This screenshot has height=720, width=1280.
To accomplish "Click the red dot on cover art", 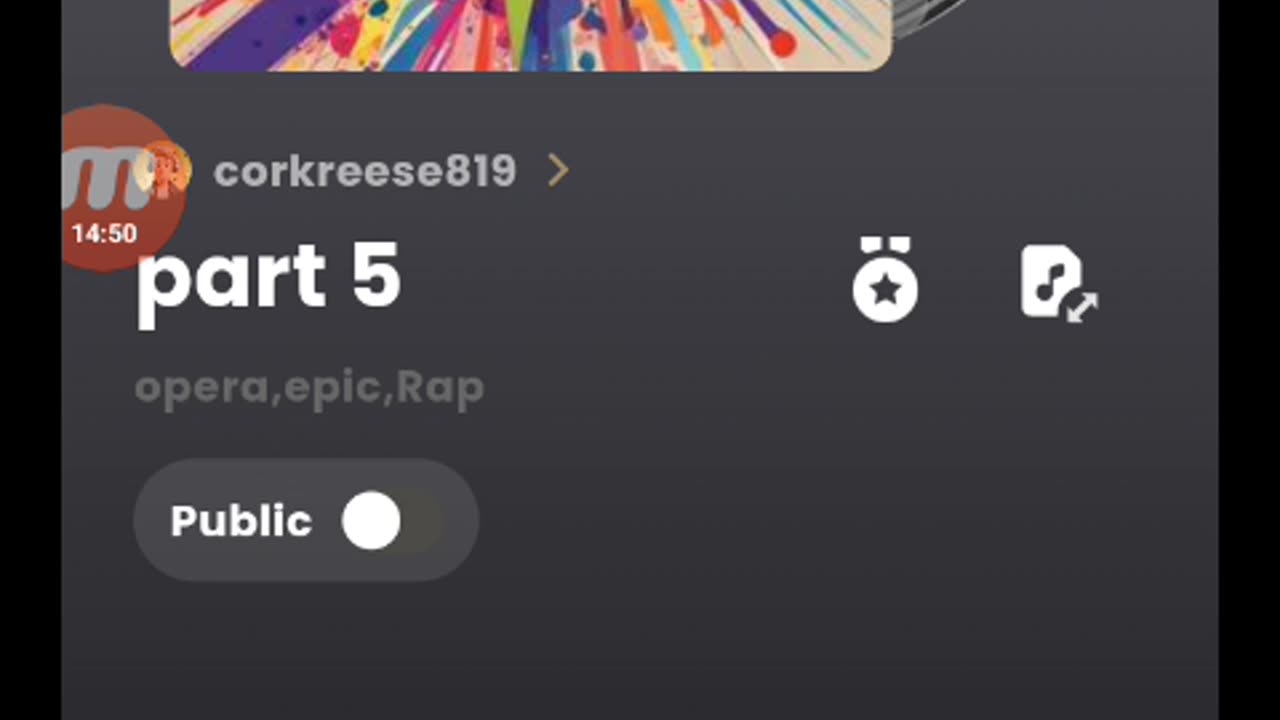I will click(782, 44).
